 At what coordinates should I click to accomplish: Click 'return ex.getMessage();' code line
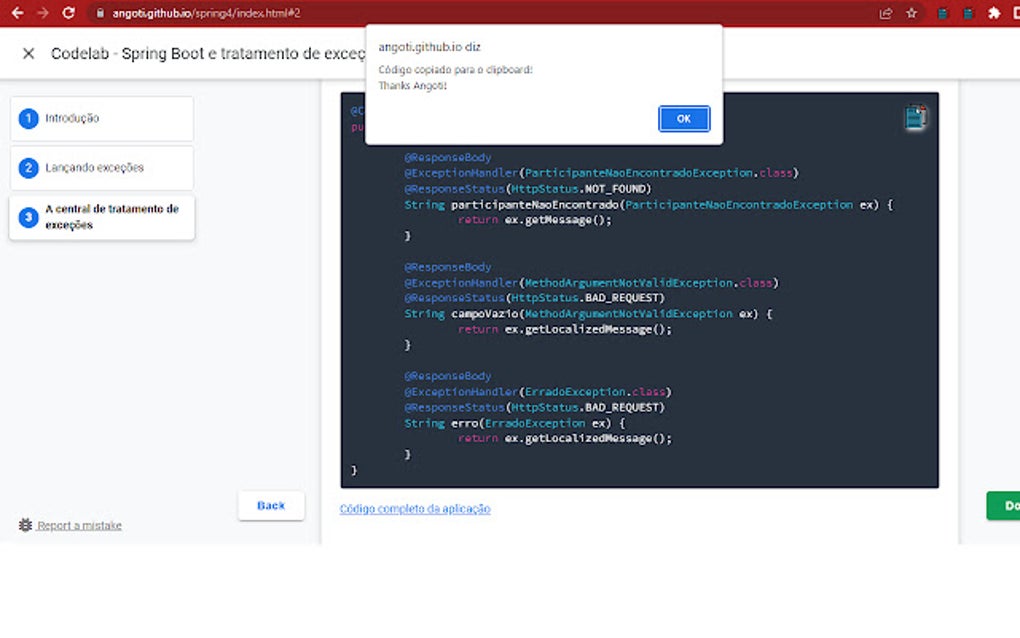(x=535, y=220)
